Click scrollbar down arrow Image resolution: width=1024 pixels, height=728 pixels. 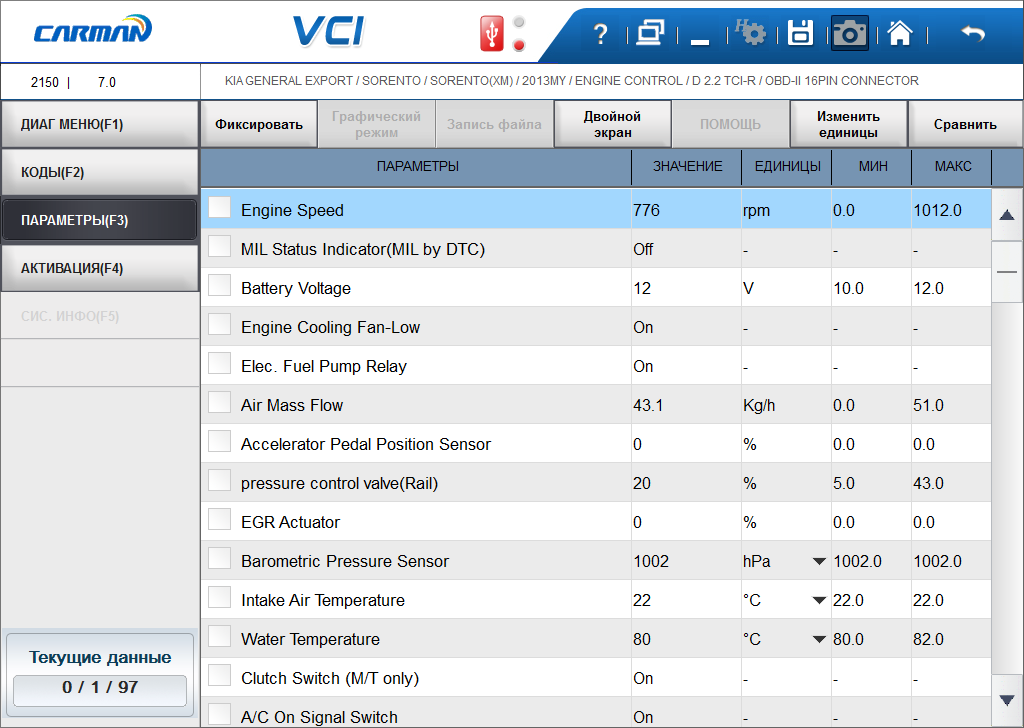click(x=1007, y=700)
